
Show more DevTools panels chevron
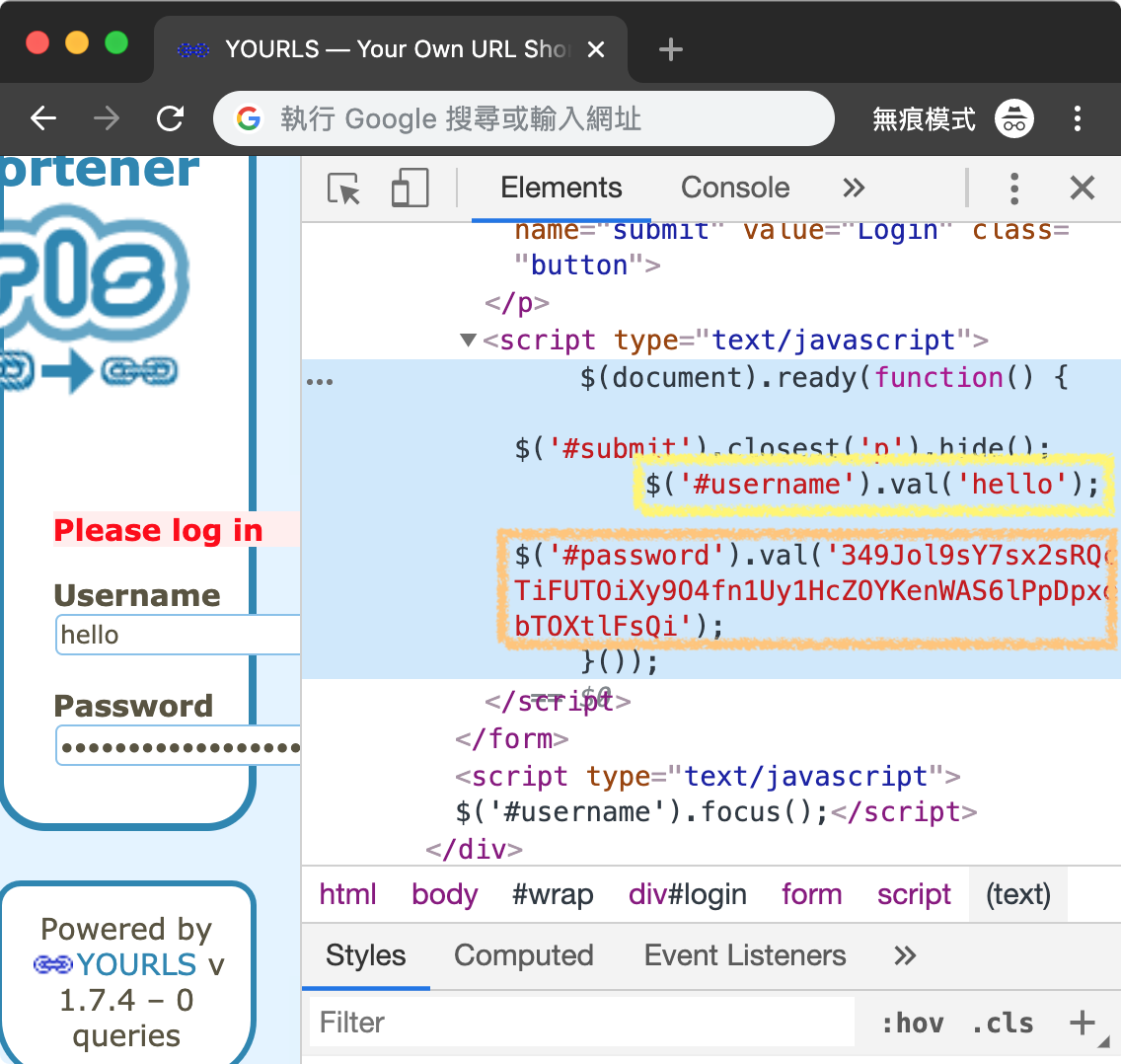click(854, 189)
